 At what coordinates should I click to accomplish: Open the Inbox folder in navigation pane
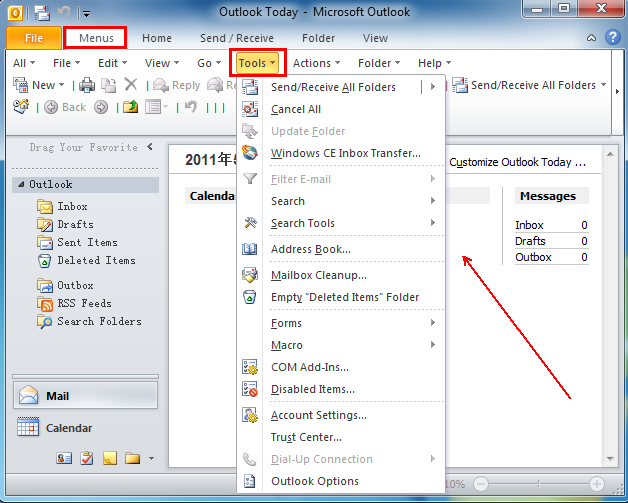62,207
